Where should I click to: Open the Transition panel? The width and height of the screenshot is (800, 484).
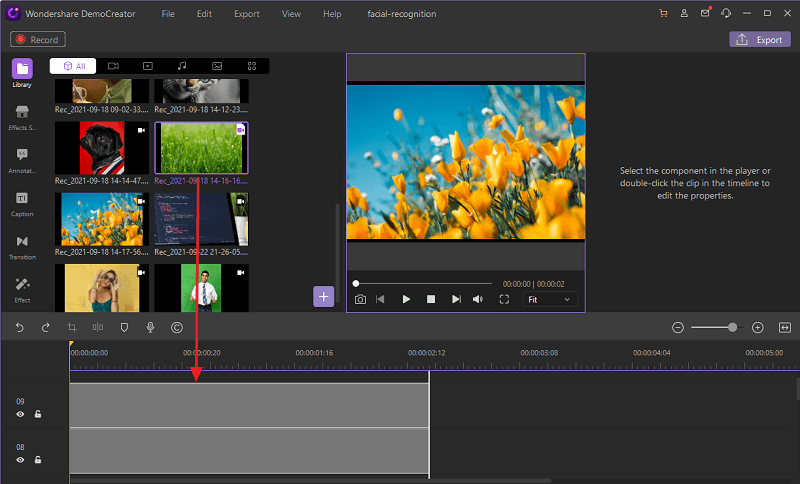(x=22, y=247)
